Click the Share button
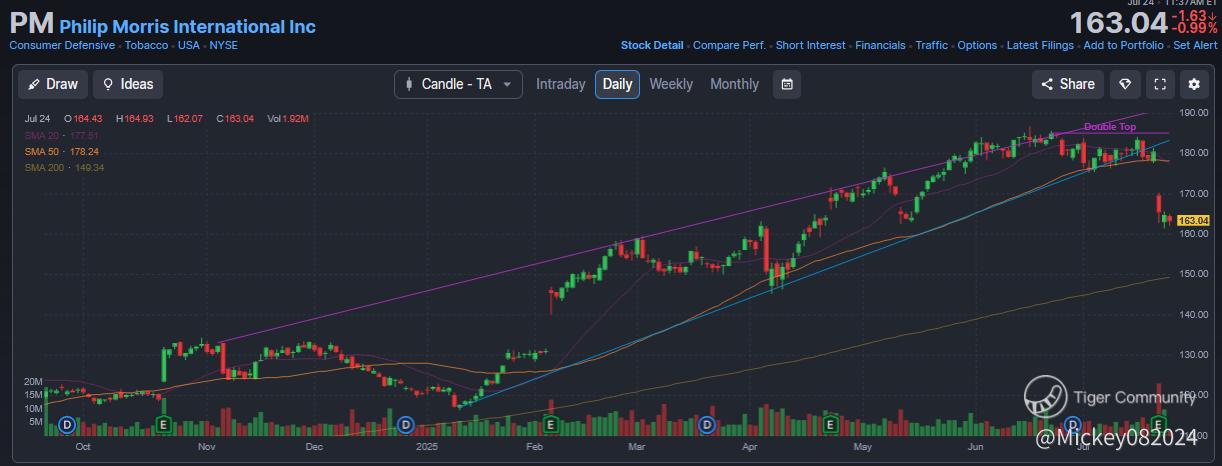1222x466 pixels. (1068, 84)
